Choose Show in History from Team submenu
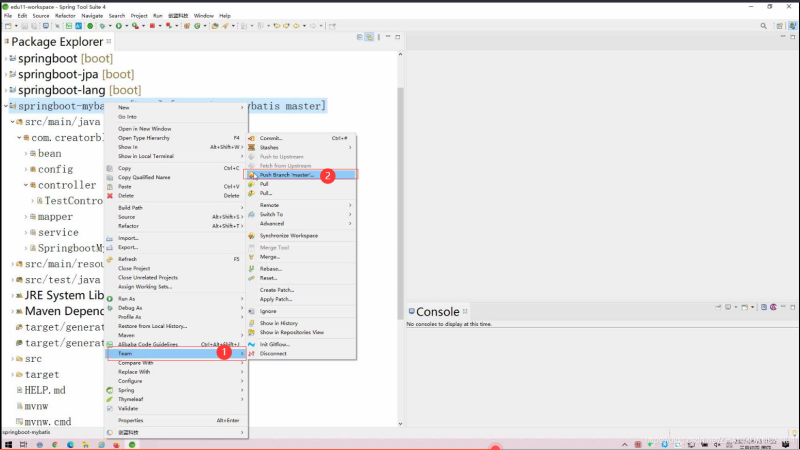This screenshot has width=800, height=450. pyautogui.click(x=279, y=323)
